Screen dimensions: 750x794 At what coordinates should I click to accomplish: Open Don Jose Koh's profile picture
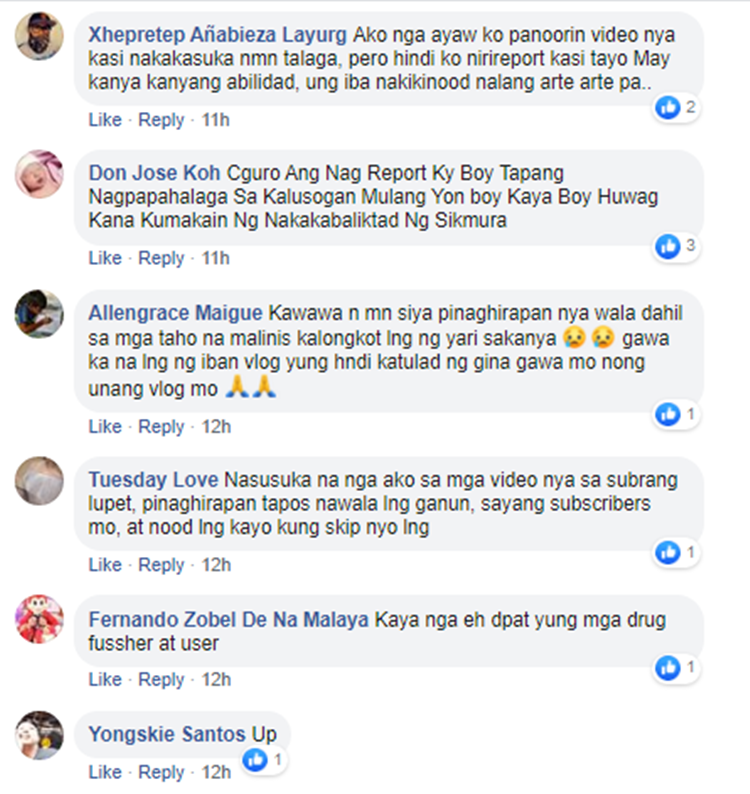(x=39, y=174)
